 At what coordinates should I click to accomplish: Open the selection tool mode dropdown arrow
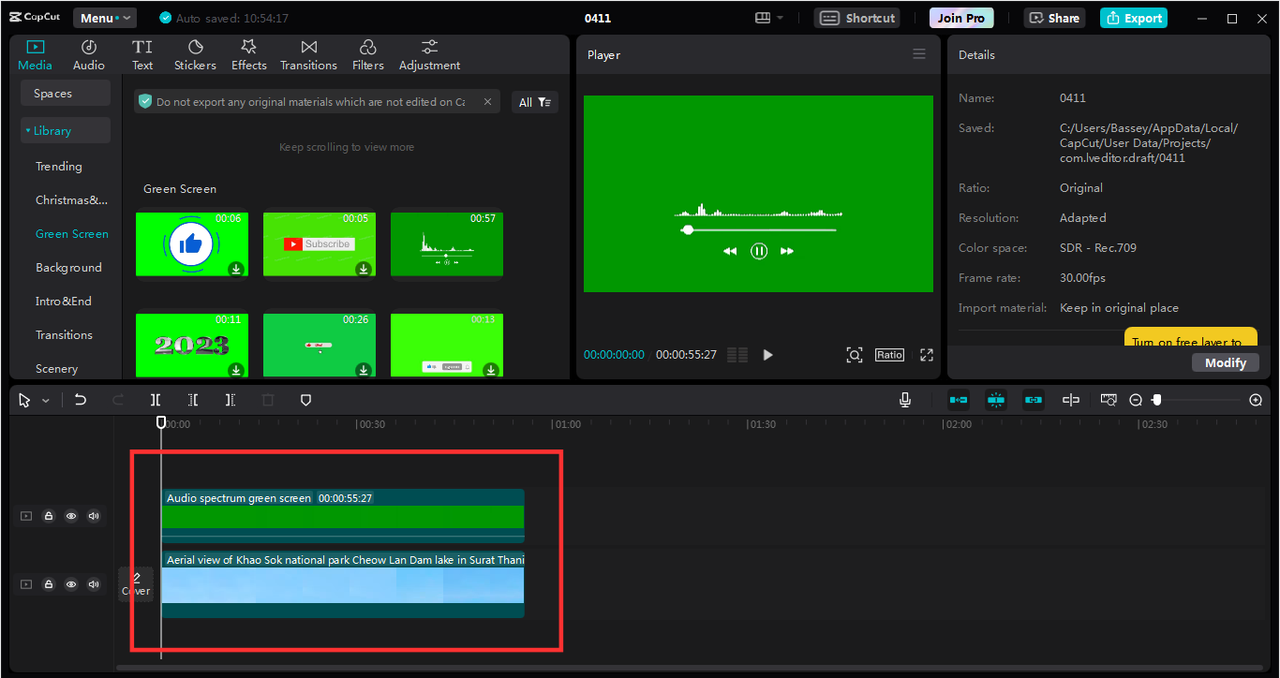pyautogui.click(x=45, y=400)
